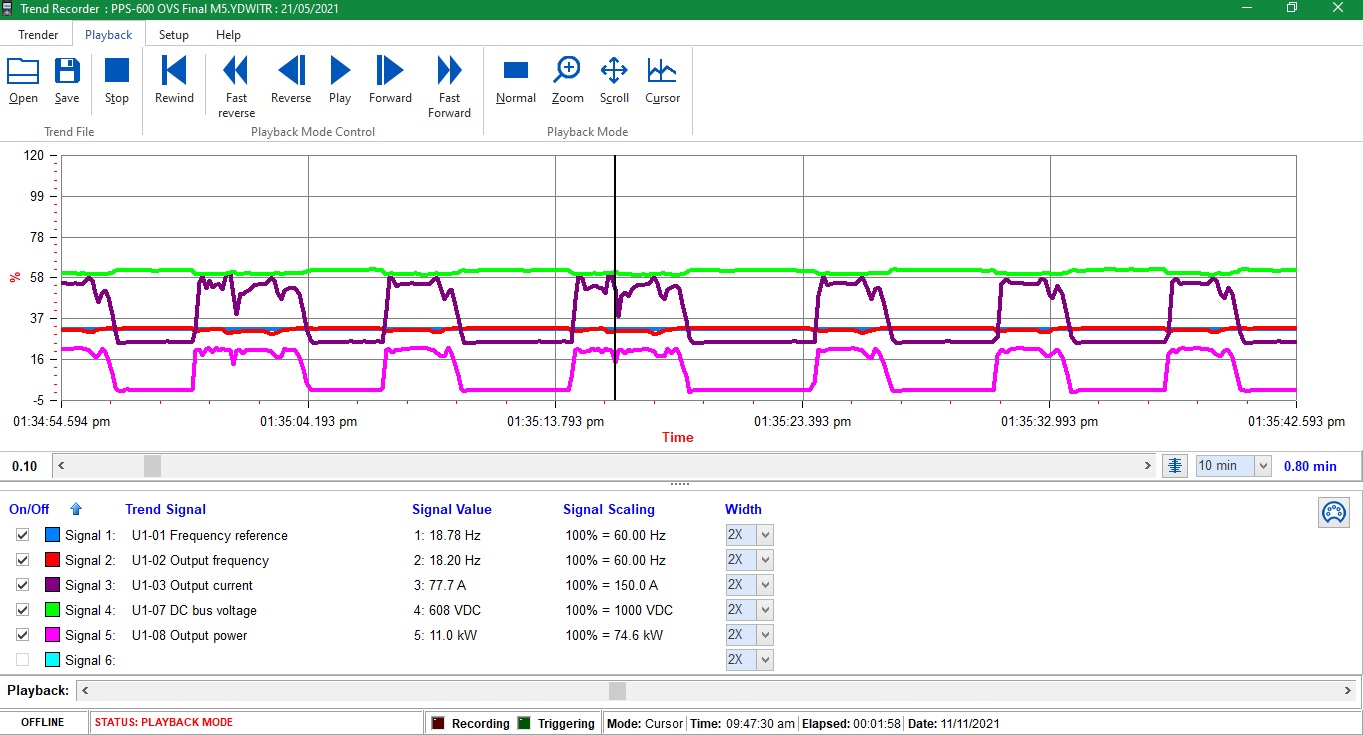Image resolution: width=1363 pixels, height=735 pixels.
Task: Click the Fast Forward button
Action: (449, 88)
